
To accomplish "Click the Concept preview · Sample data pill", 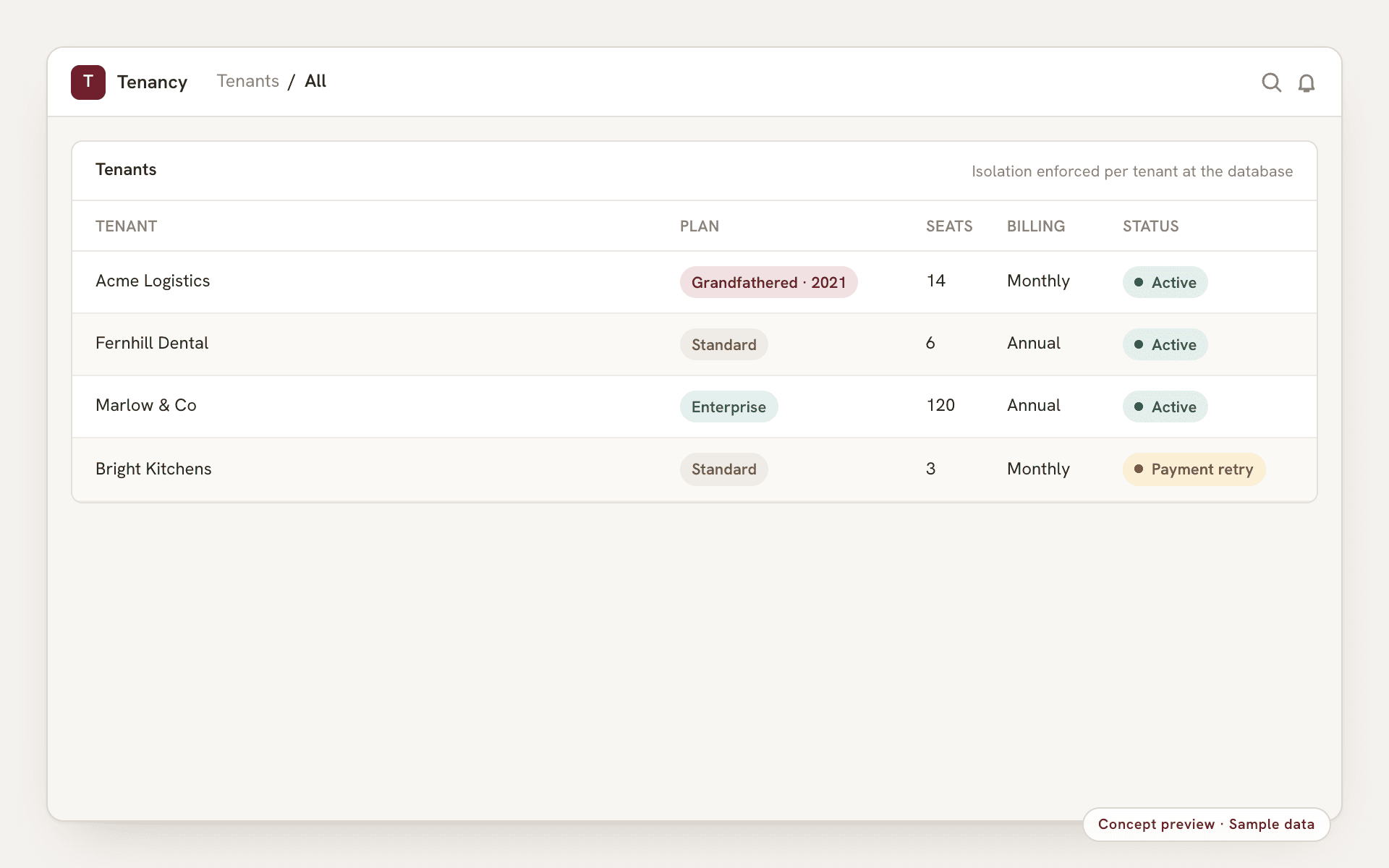I will click(x=1206, y=825).
